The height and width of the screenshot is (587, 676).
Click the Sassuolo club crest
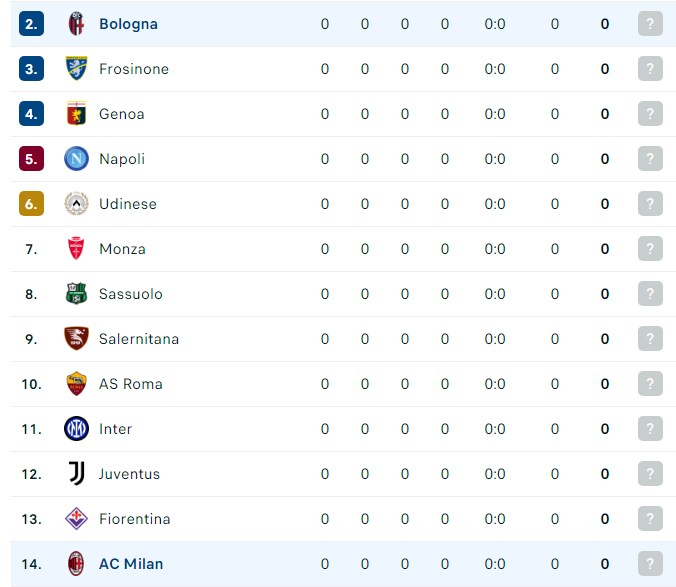76,294
